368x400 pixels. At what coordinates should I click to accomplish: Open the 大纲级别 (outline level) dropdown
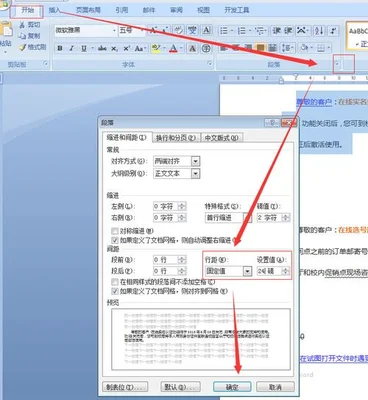tap(196, 174)
